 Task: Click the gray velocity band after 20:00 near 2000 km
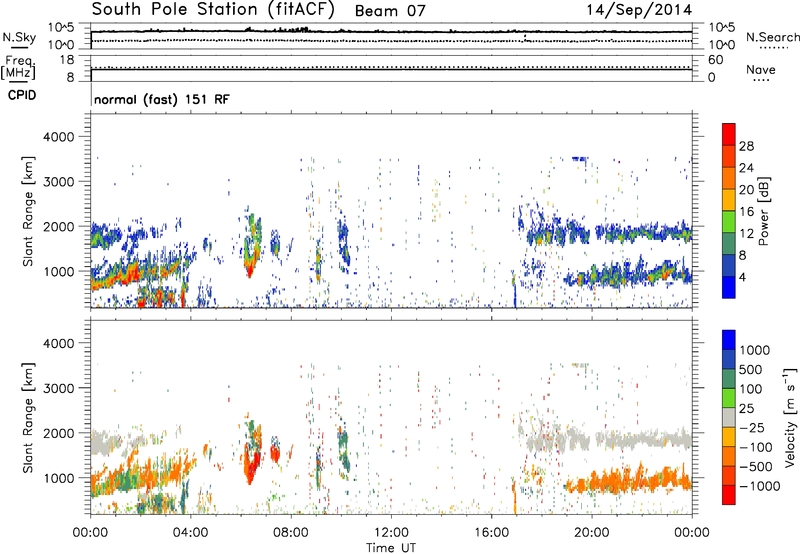[x=644, y=439]
